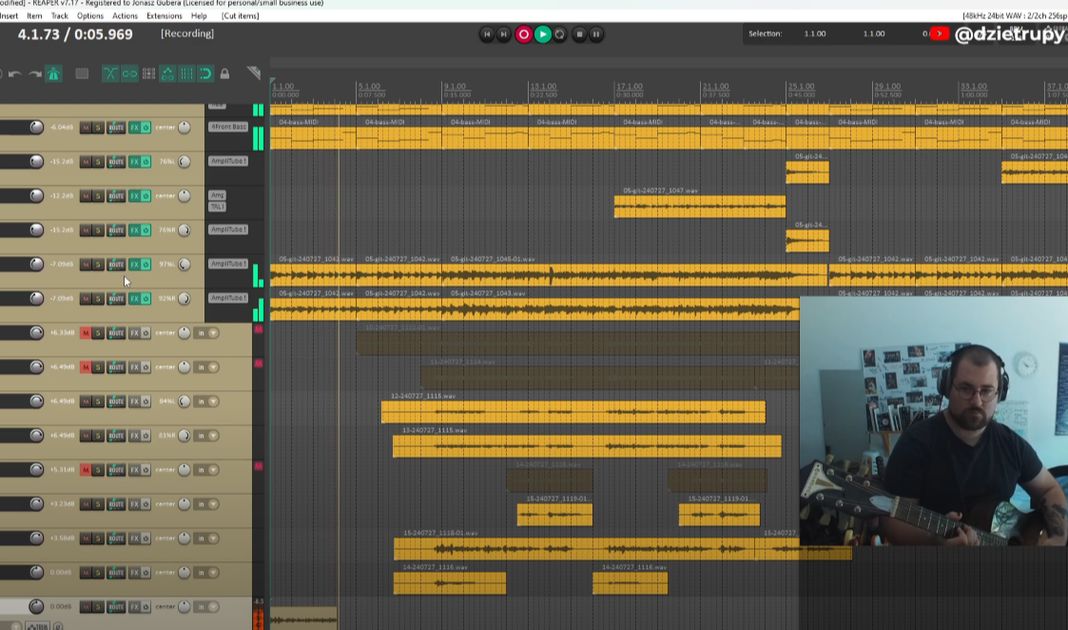Screen dimensions: 1068x630
Task: Open the Options menu
Action: pyautogui.click(x=90, y=16)
